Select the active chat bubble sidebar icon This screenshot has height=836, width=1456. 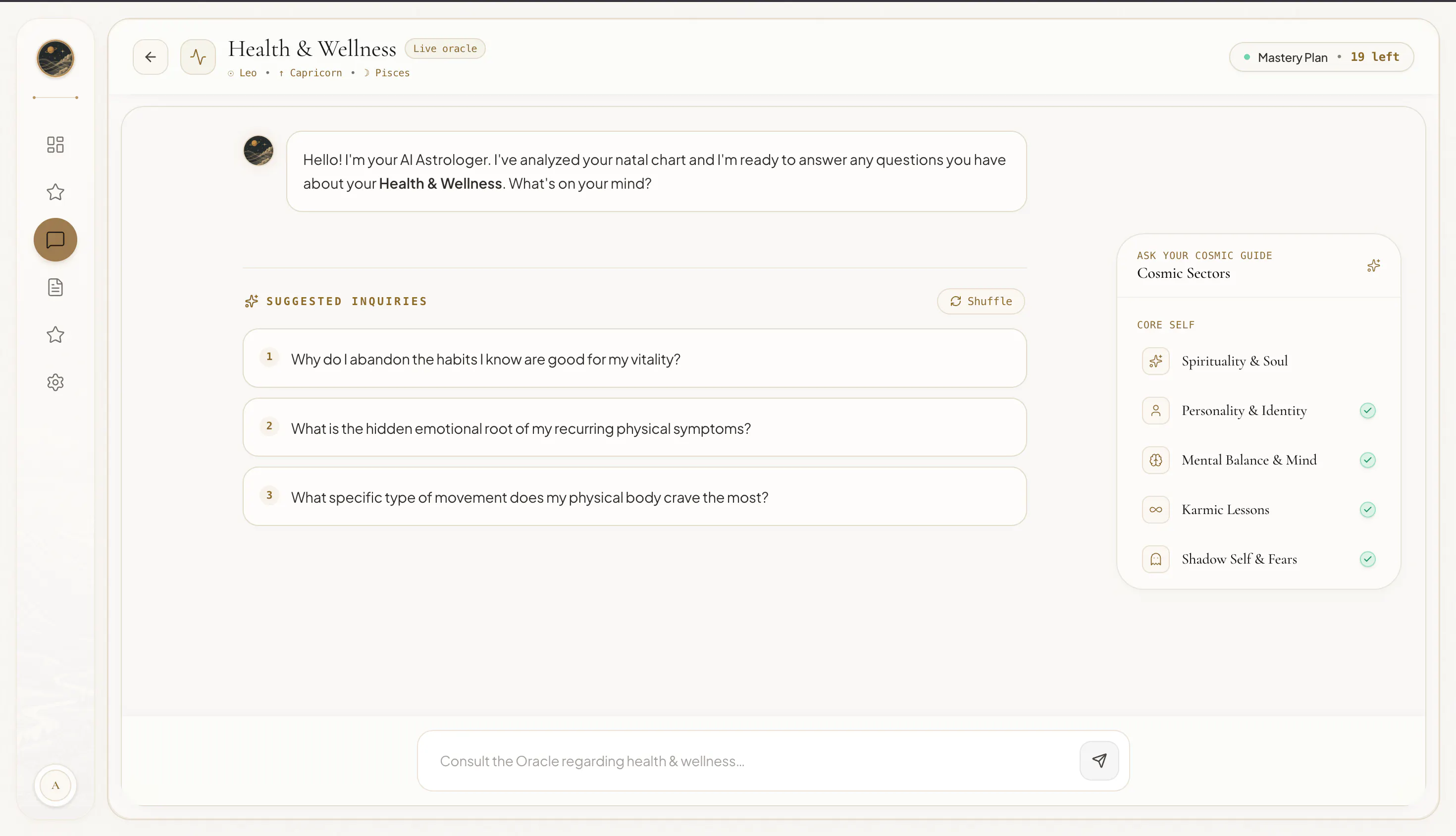click(55, 239)
